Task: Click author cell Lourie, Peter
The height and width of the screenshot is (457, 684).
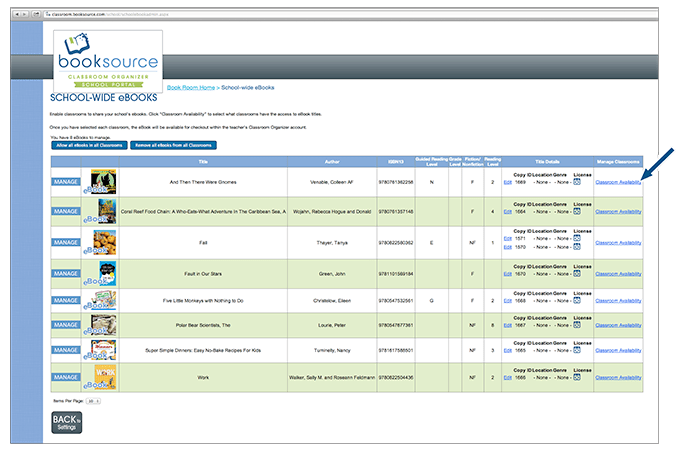Action: [x=332, y=325]
